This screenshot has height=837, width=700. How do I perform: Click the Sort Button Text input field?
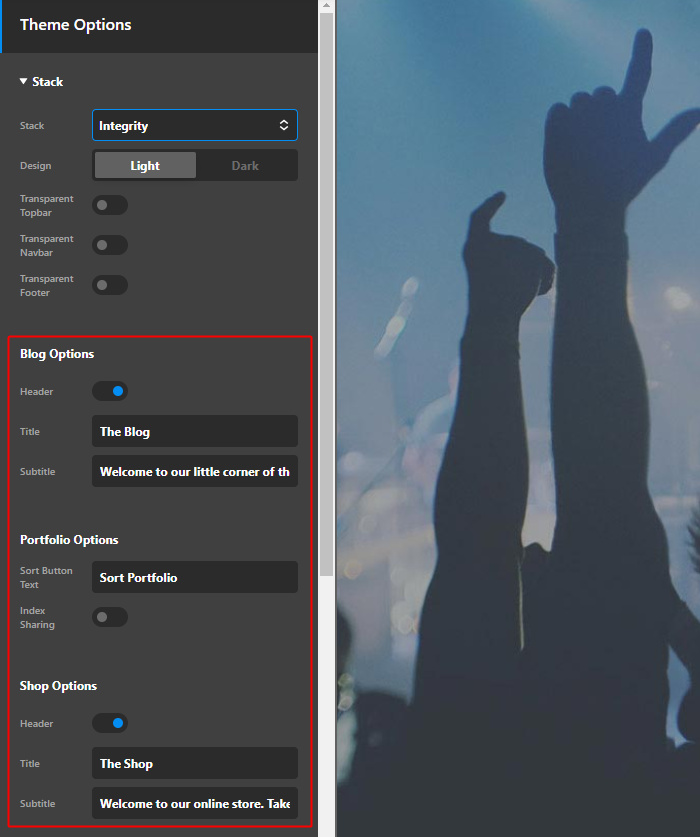pyautogui.click(x=195, y=577)
